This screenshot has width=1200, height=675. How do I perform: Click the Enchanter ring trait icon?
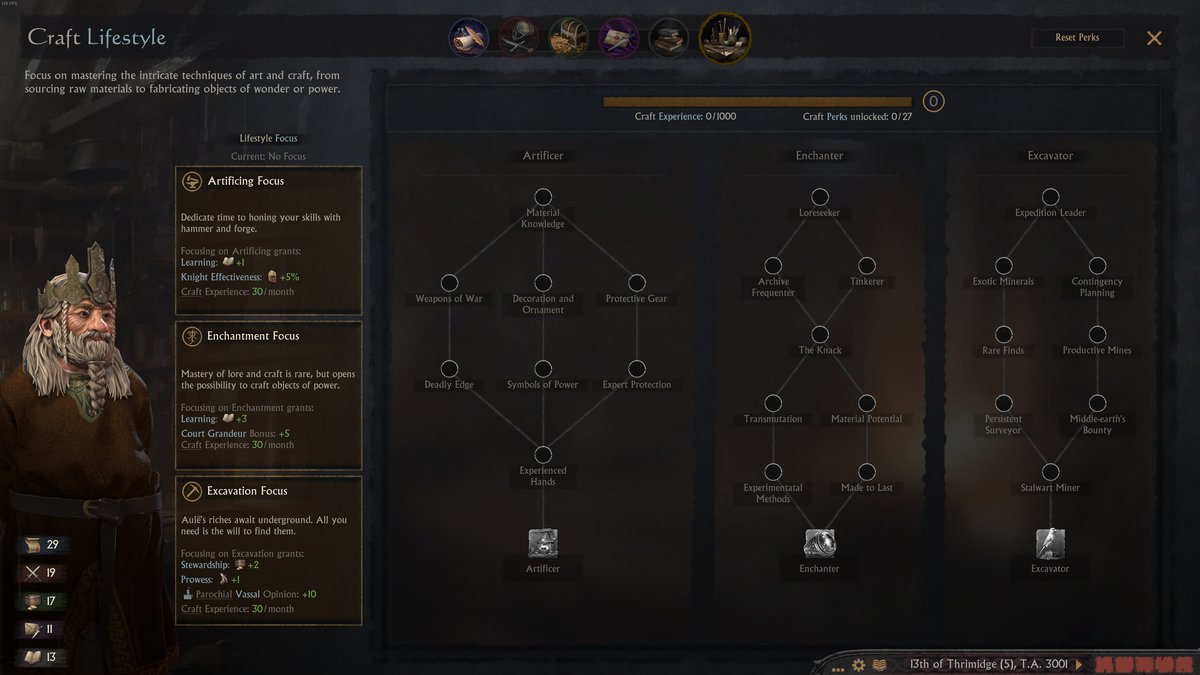pyautogui.click(x=820, y=543)
